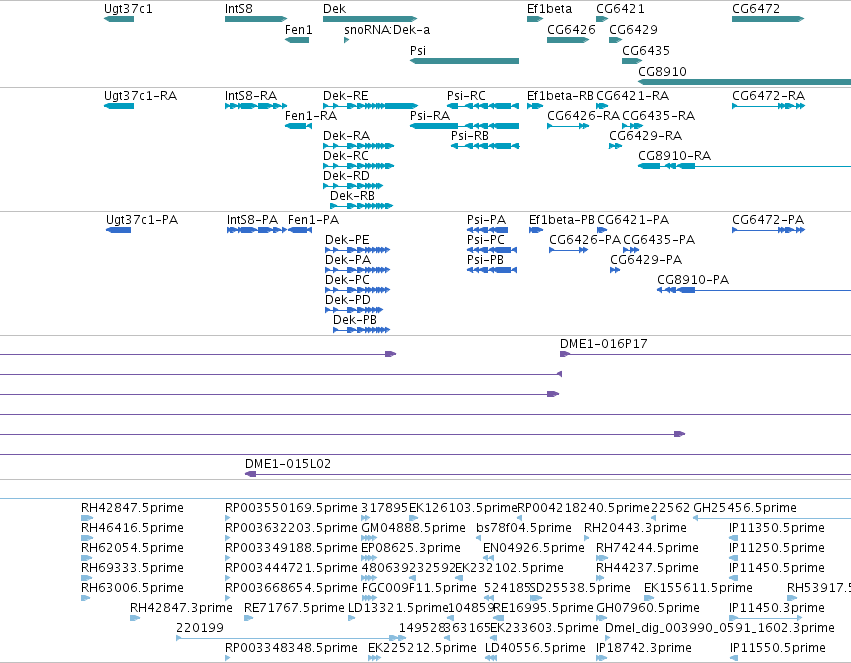Select the Dek-RD transcript label
This screenshot has width=851, height=663.
click(346, 176)
